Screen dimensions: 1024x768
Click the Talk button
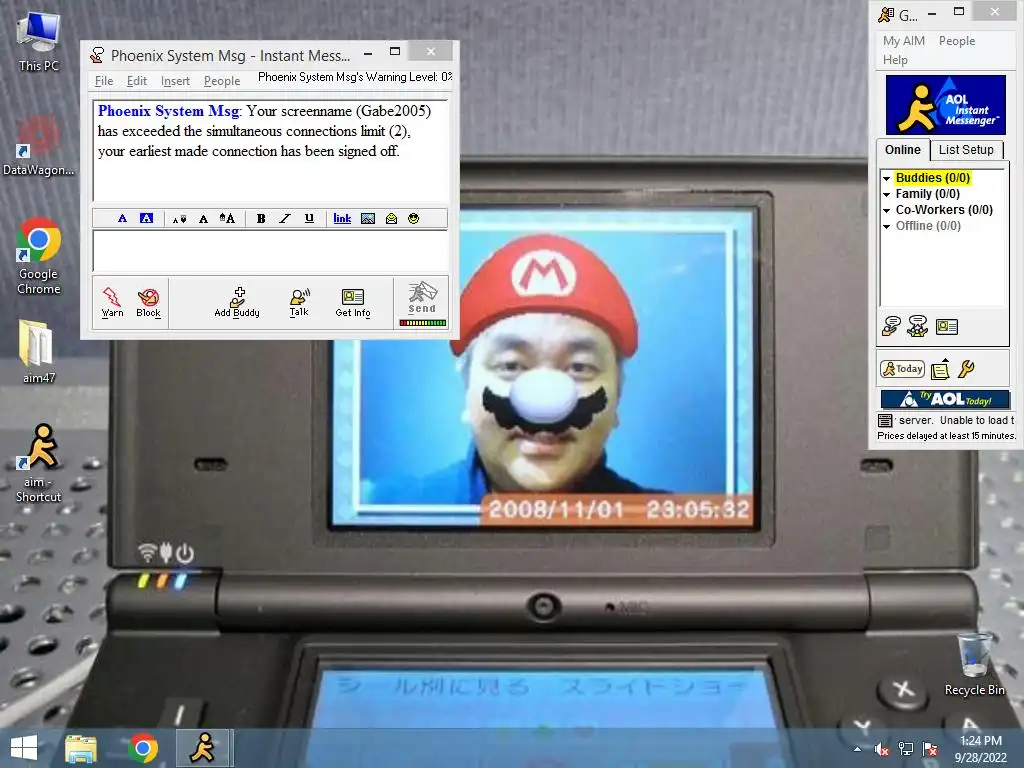tap(299, 302)
